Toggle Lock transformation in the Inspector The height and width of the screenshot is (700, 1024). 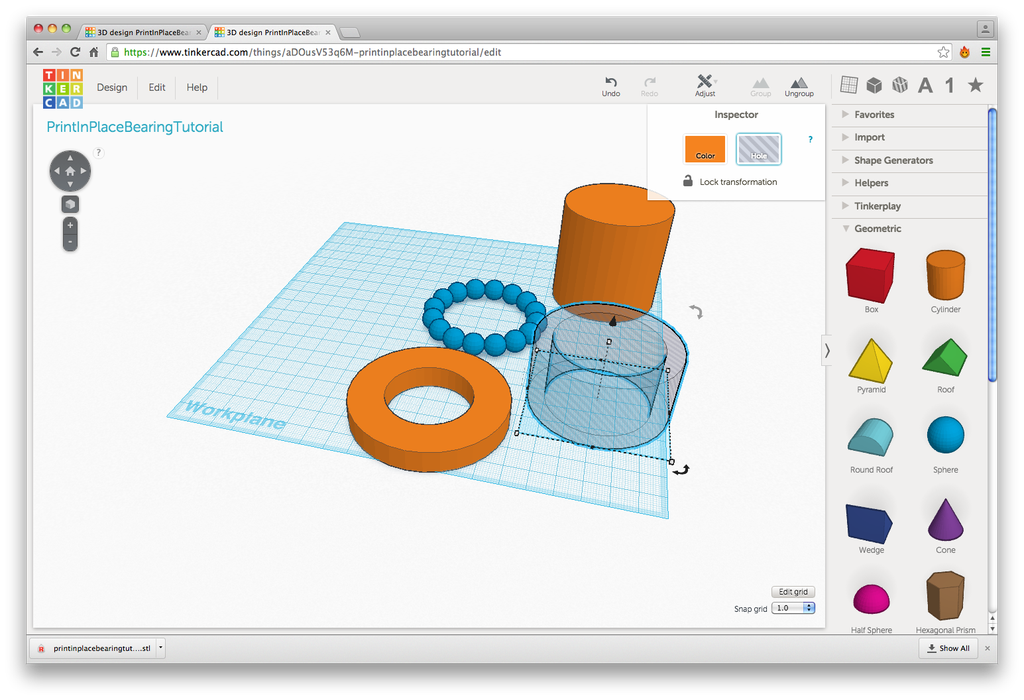(730, 182)
